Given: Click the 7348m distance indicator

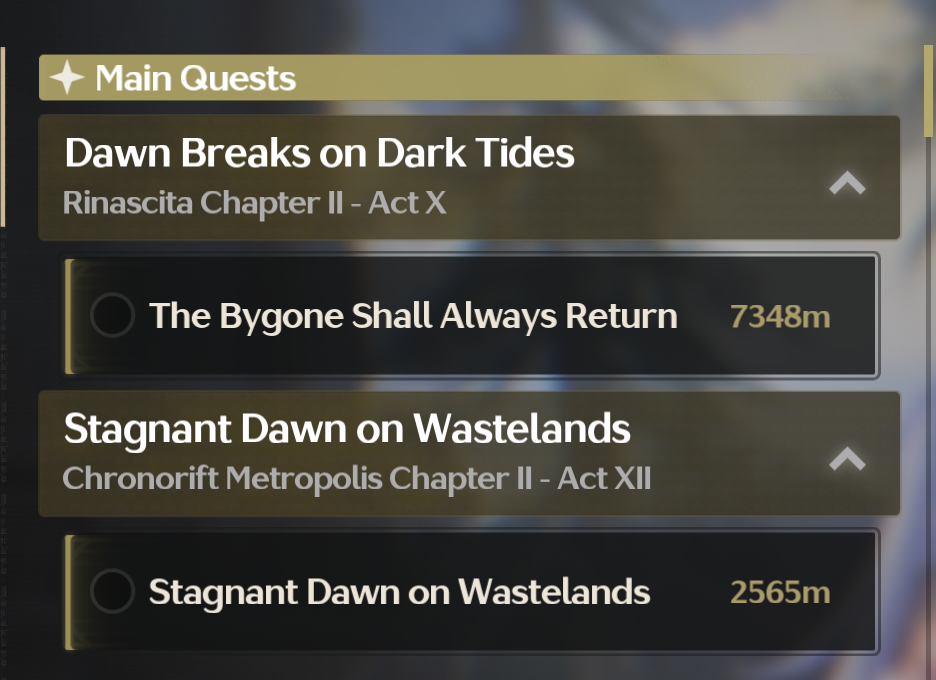Looking at the screenshot, I should pyautogui.click(x=780, y=317).
